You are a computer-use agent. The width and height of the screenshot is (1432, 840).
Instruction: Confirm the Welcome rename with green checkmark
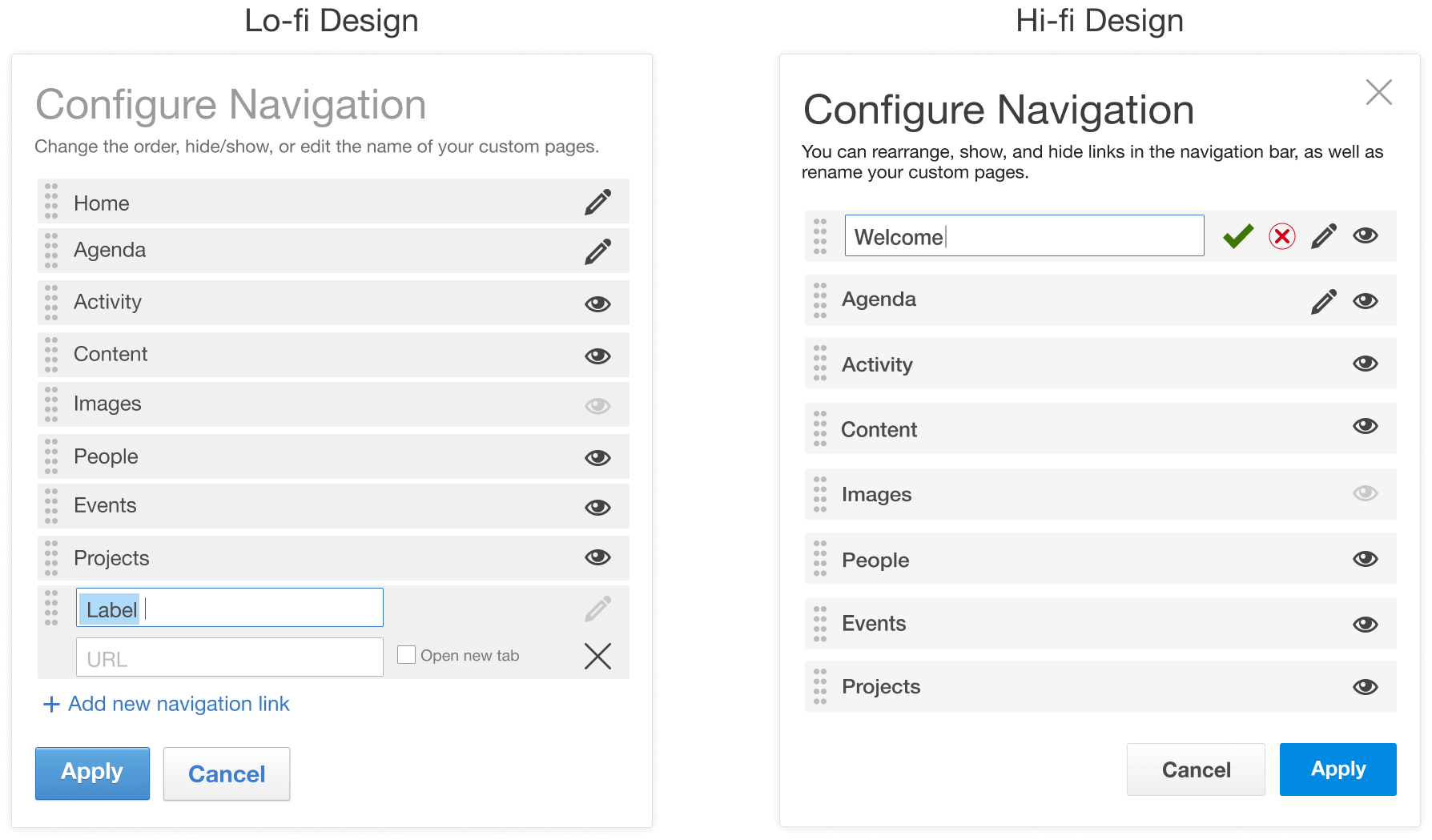tap(1237, 235)
